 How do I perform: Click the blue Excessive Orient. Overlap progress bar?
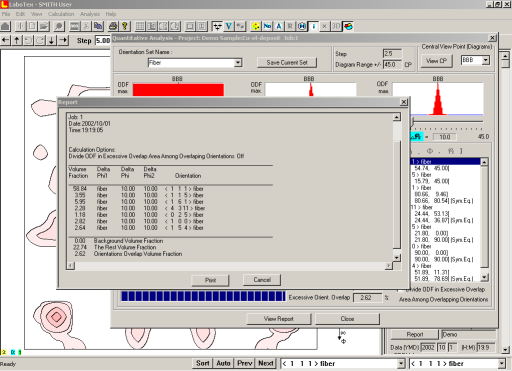[203, 296]
